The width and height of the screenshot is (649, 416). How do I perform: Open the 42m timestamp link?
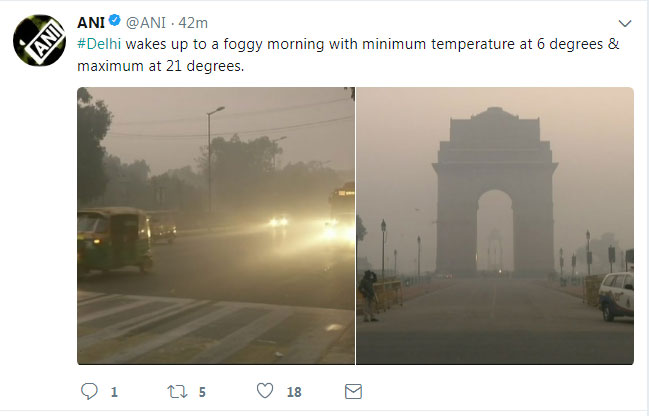click(x=194, y=23)
